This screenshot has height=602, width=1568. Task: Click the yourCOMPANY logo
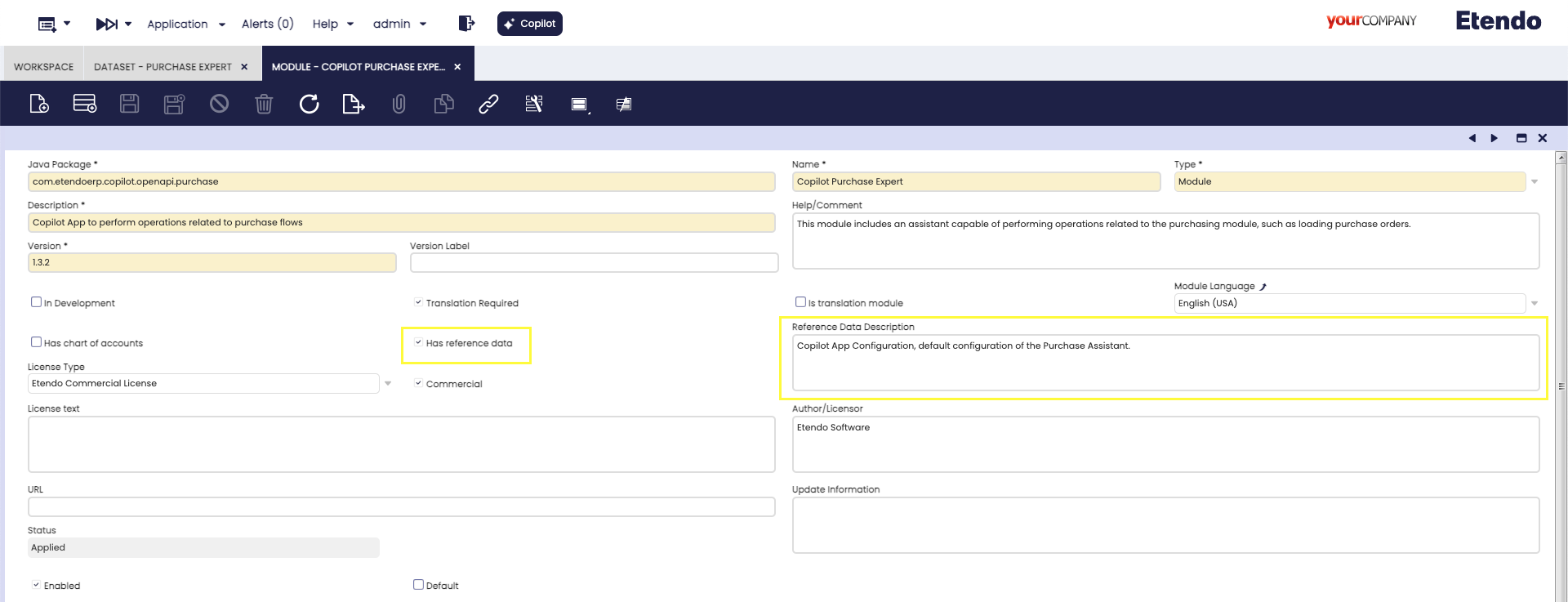click(1371, 21)
